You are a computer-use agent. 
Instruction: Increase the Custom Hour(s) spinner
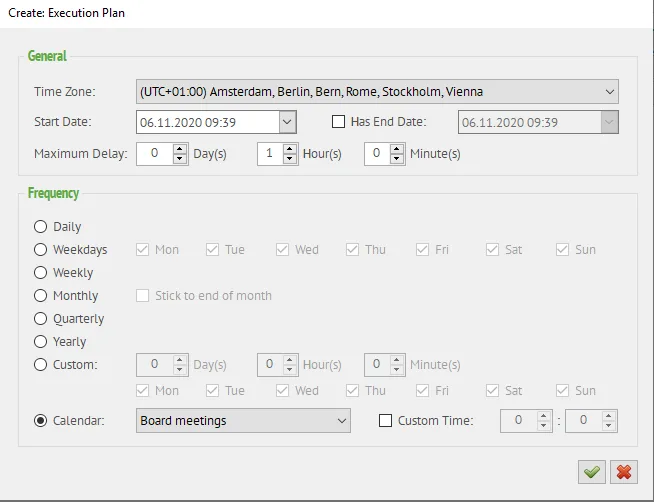point(289,360)
